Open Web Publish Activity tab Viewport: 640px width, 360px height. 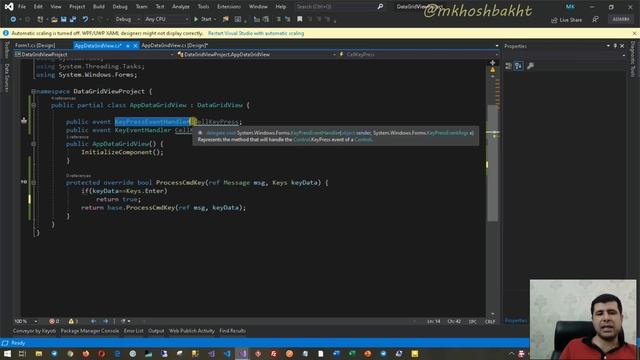pos(191,331)
